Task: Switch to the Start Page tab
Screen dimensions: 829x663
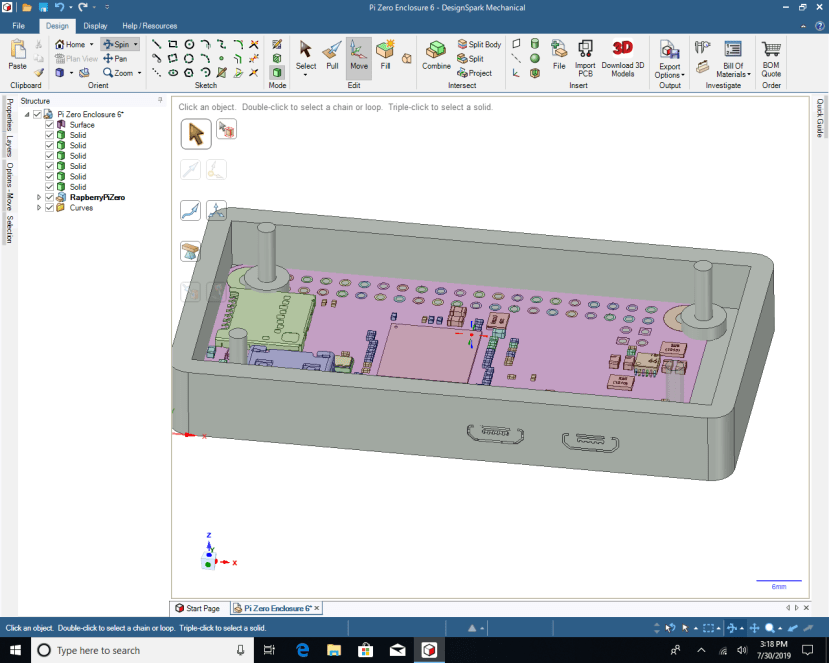Action: (x=198, y=608)
